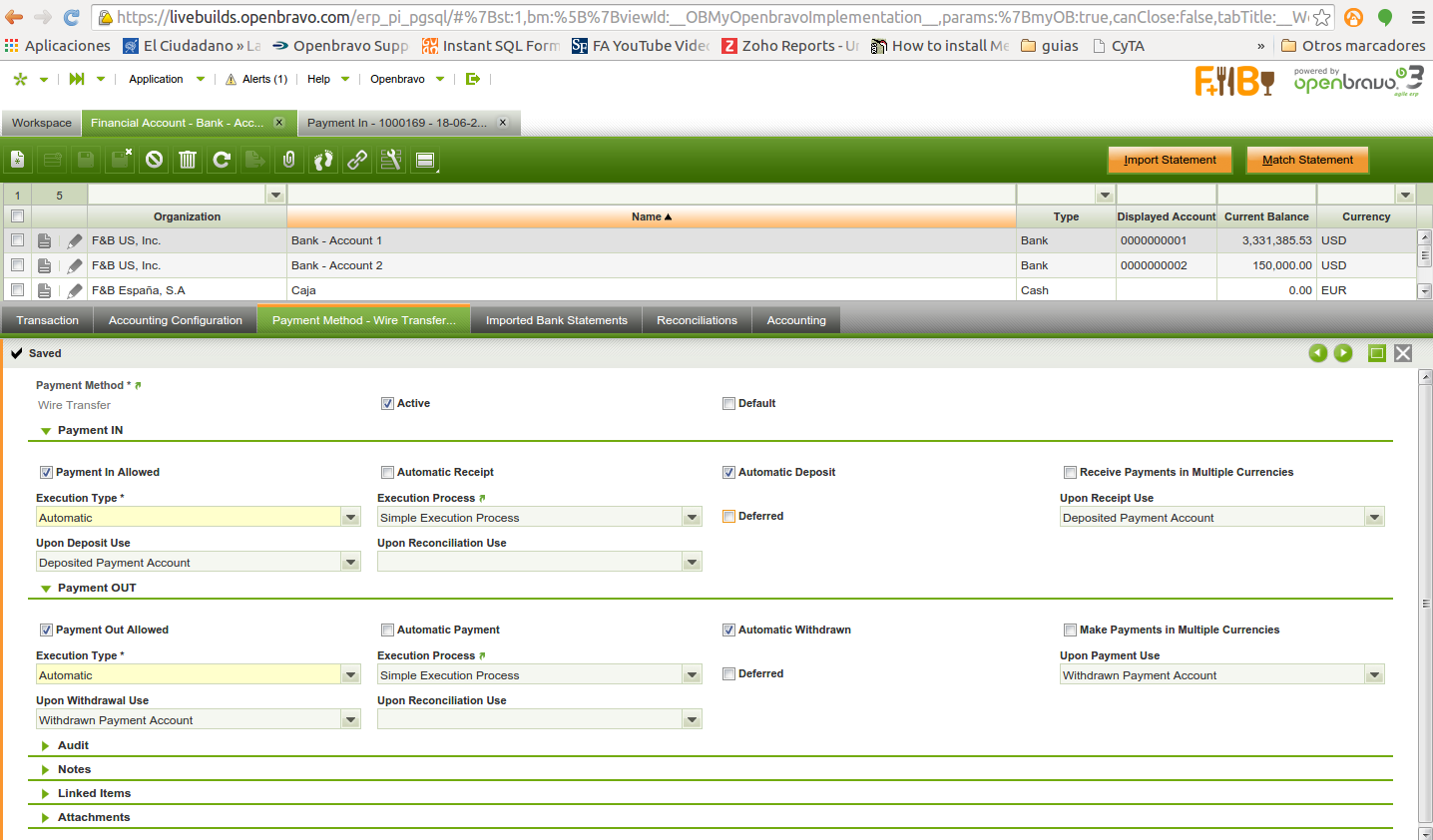Tick the Default checkbox
1433x840 pixels.
pos(728,404)
